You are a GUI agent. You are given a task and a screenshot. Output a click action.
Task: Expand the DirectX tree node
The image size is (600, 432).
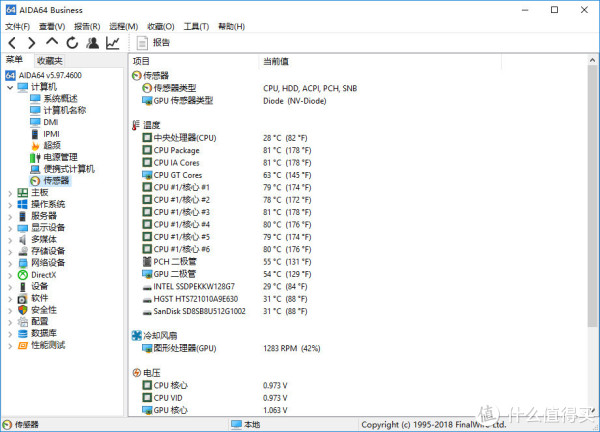click(10, 276)
